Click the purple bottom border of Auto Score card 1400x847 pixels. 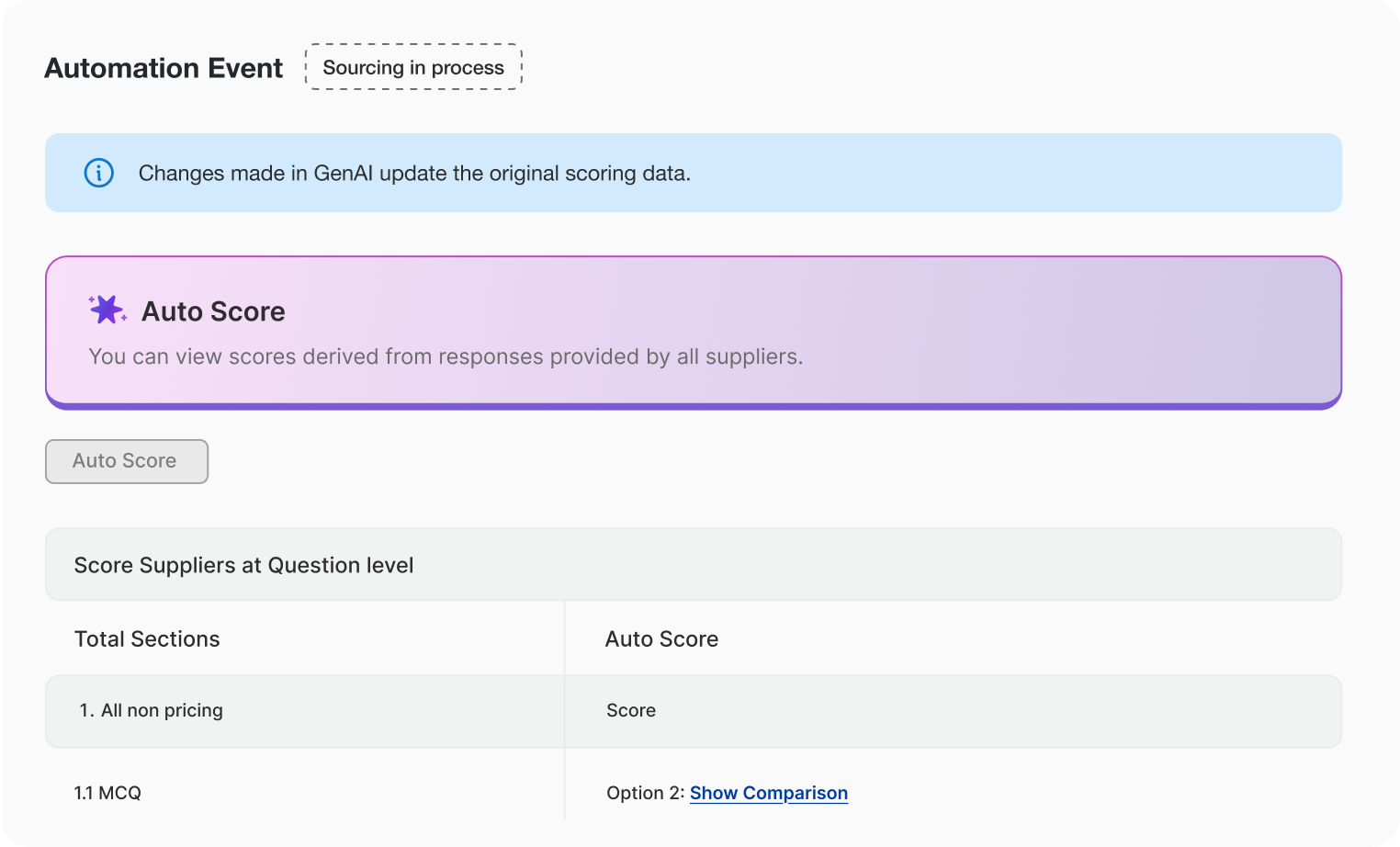(x=694, y=405)
